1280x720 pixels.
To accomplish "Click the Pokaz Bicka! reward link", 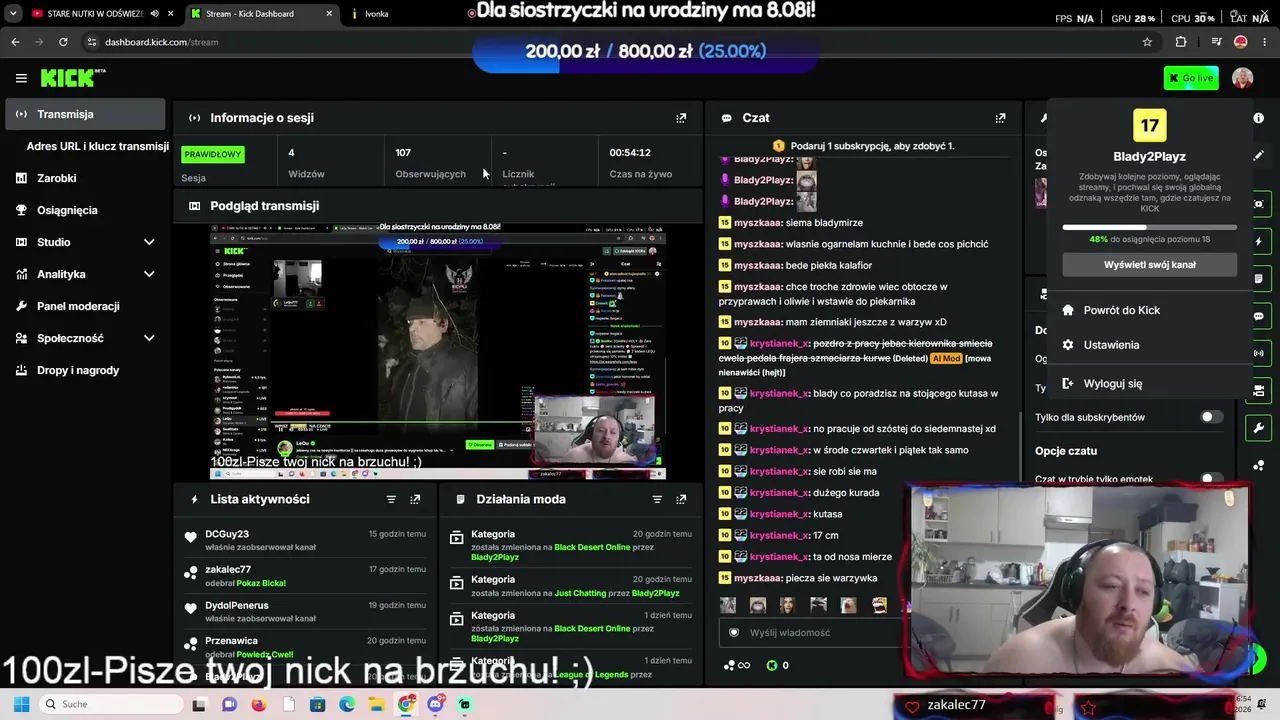I will click(x=260, y=583).
